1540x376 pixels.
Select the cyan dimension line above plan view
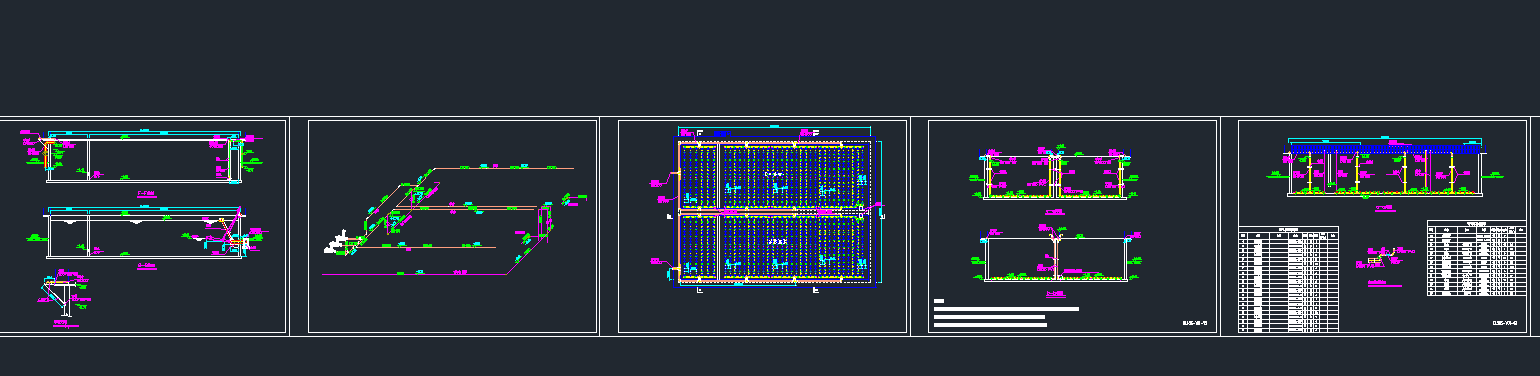[x=776, y=128]
